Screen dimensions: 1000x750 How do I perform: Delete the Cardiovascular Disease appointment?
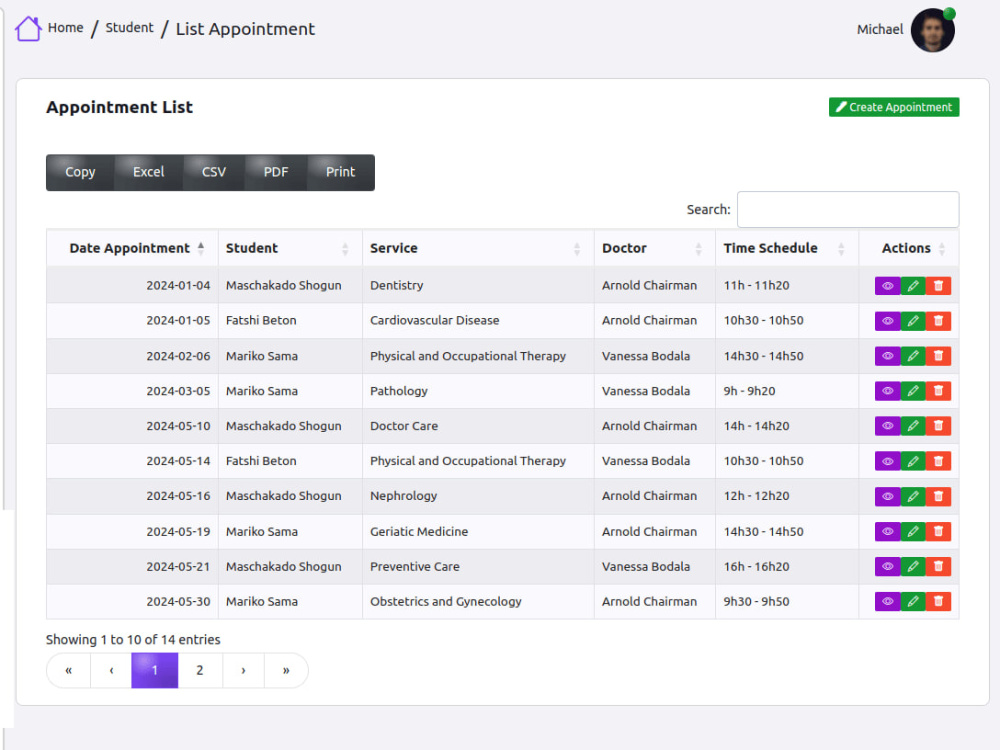point(938,321)
